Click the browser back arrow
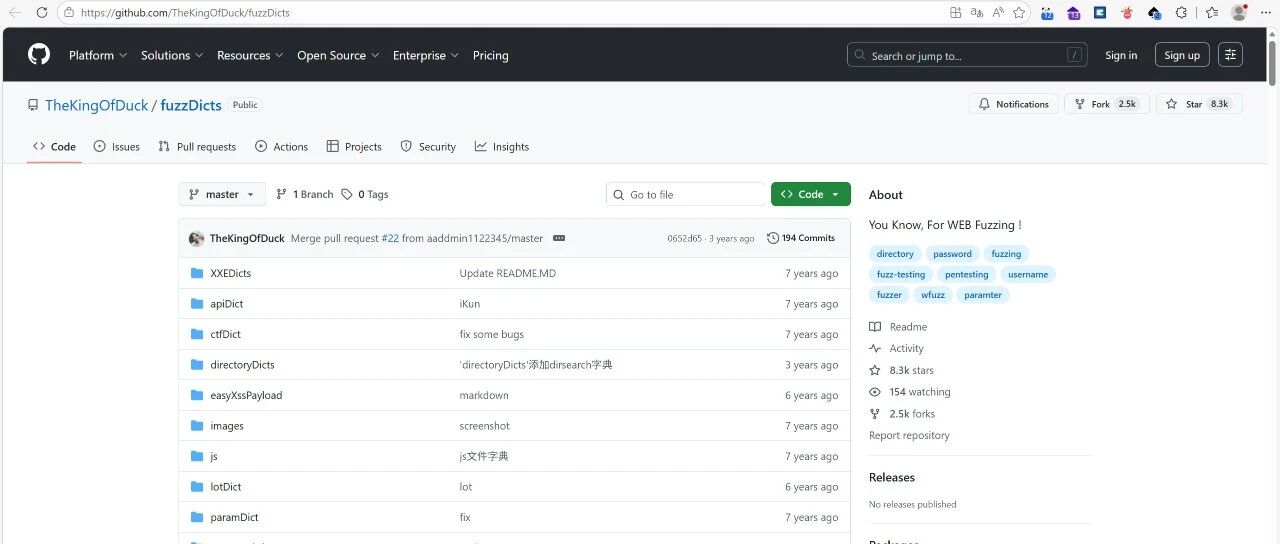1280x544 pixels. coord(15,13)
